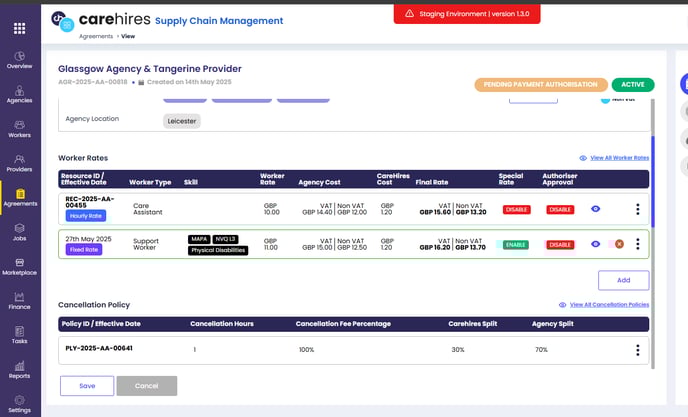Screen dimensions: 688x417
Task: Select resource ID REC-2025-AA-00455
Action: tap(90, 202)
